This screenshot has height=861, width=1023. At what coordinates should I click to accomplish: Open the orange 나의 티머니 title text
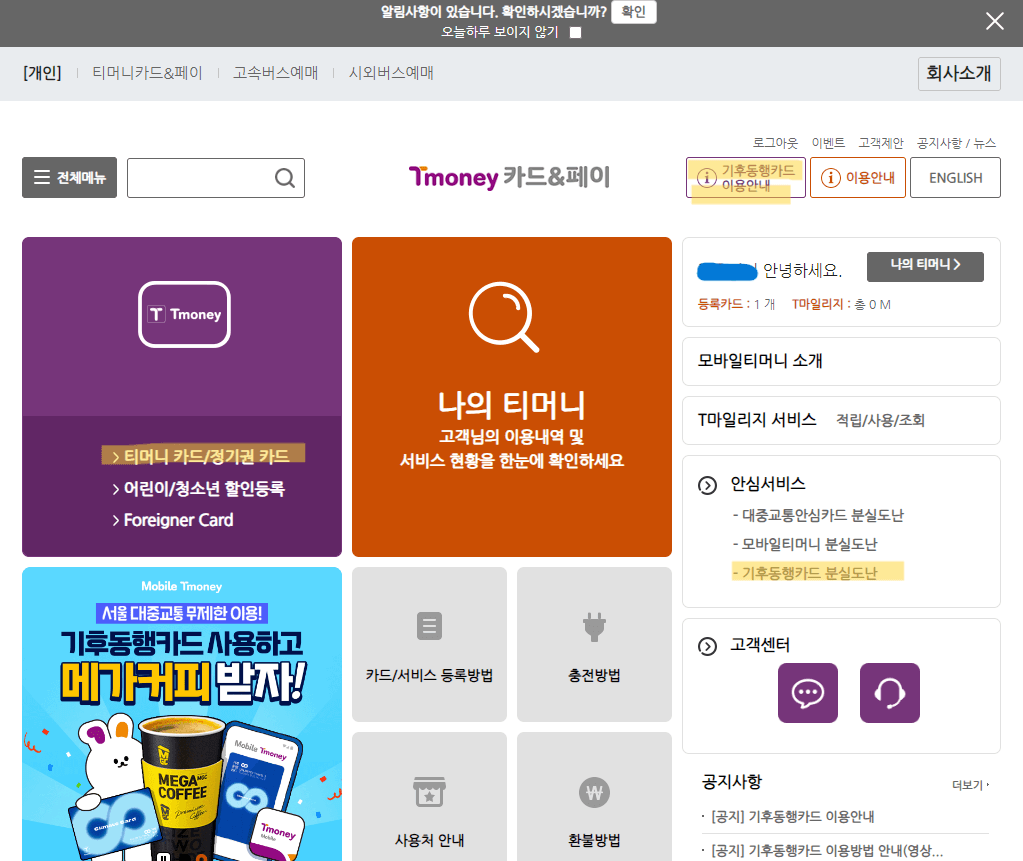pos(512,405)
